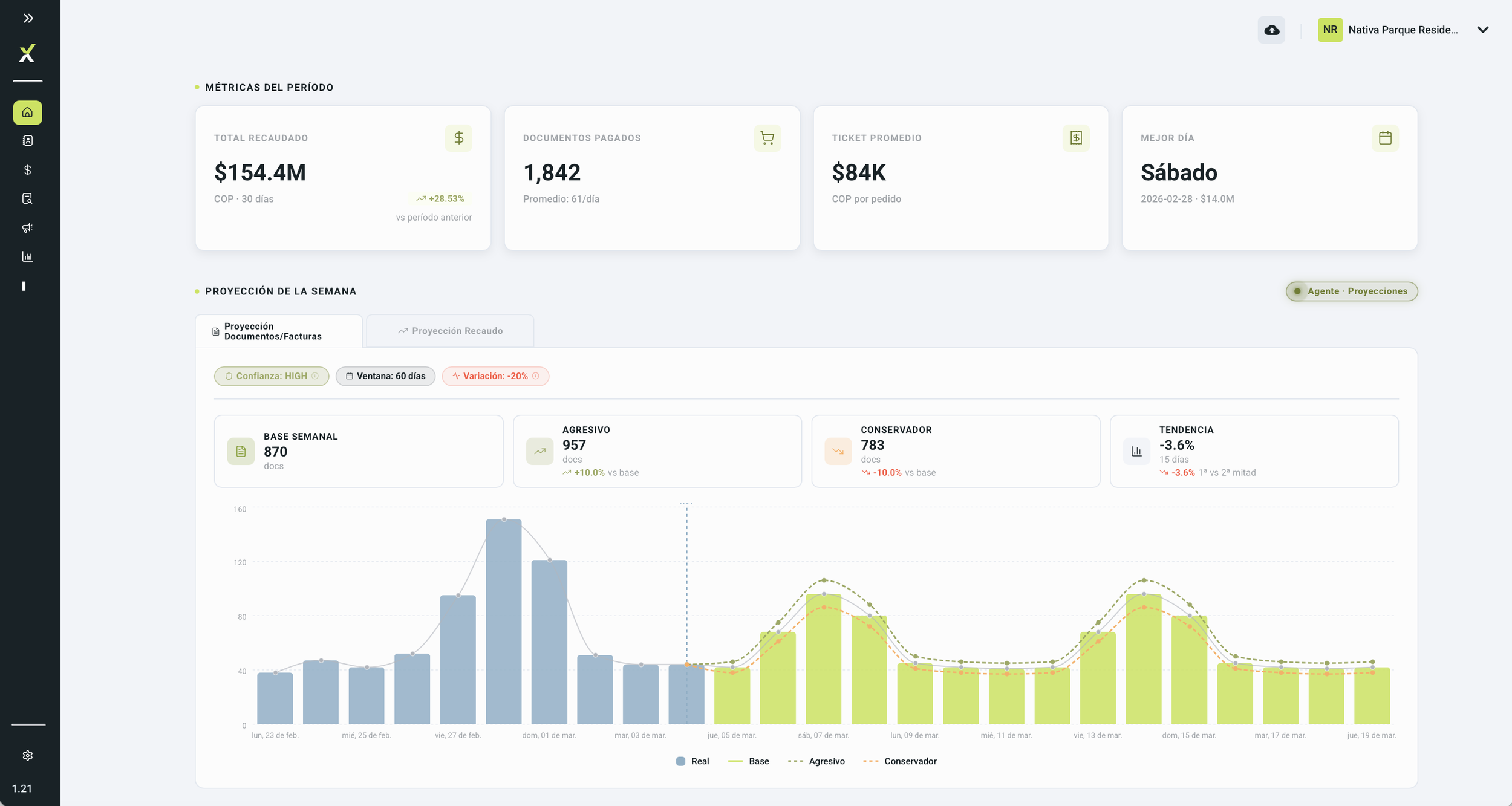Image resolution: width=1512 pixels, height=806 pixels.
Task: Click the 2026-02-28 · $14.0M text
Action: pyautogui.click(x=1187, y=199)
